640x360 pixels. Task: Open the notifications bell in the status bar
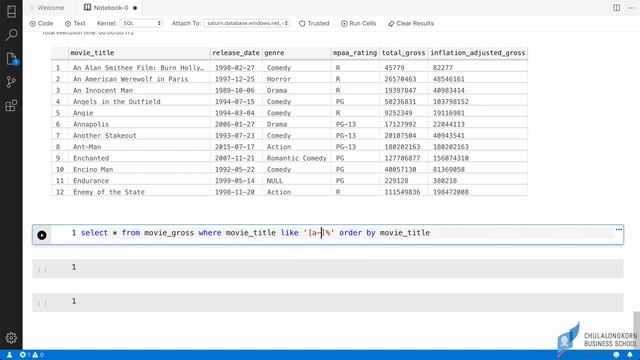point(630,355)
